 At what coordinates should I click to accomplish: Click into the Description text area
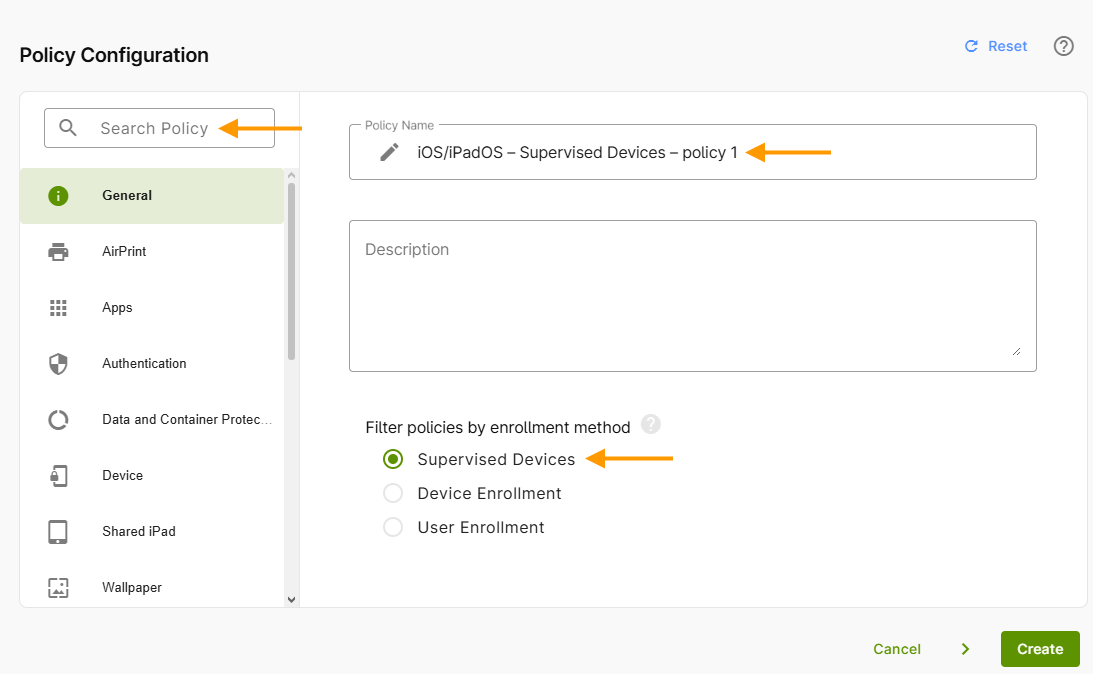point(693,296)
